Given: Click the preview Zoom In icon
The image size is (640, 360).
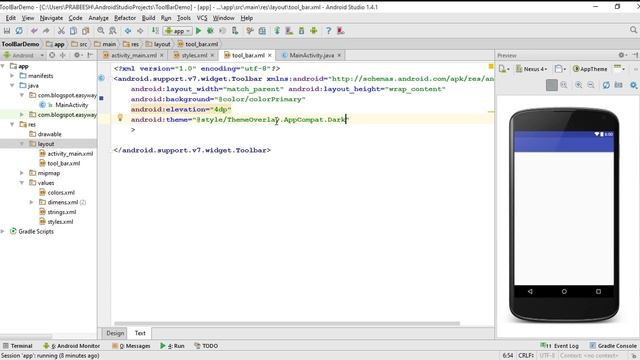Looking at the screenshot, I should tap(579, 85).
